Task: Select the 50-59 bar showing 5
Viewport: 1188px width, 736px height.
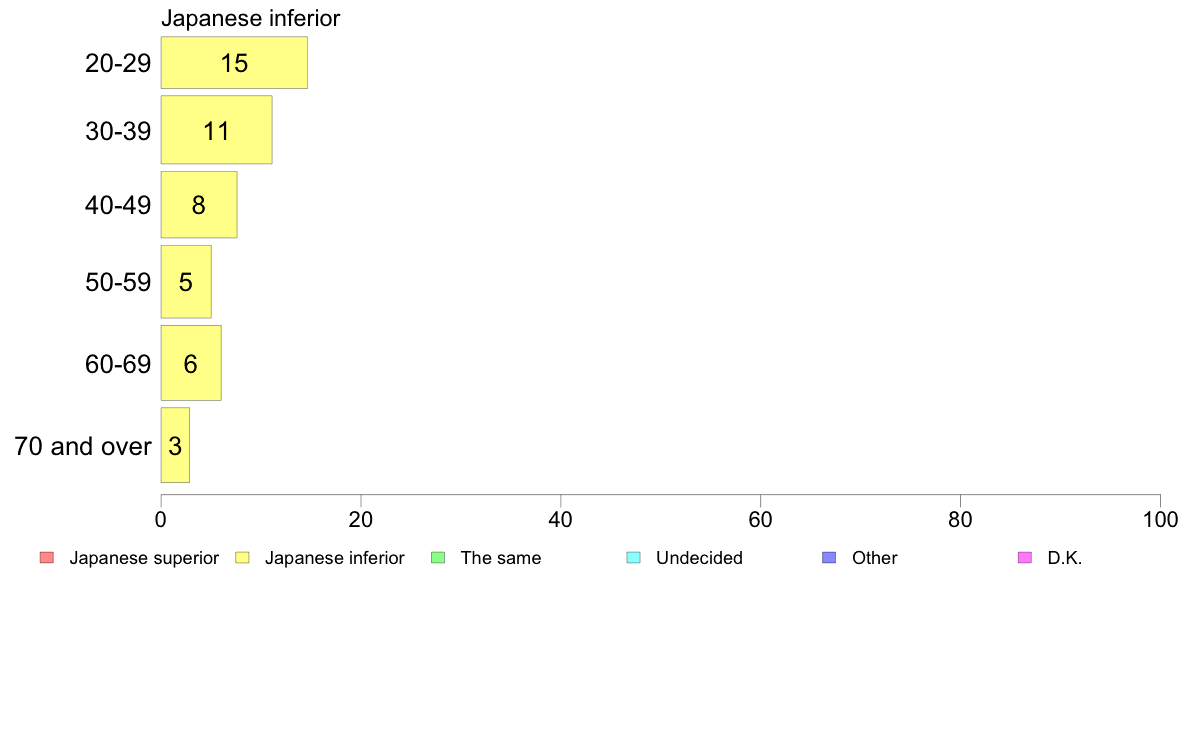Action: (186, 282)
